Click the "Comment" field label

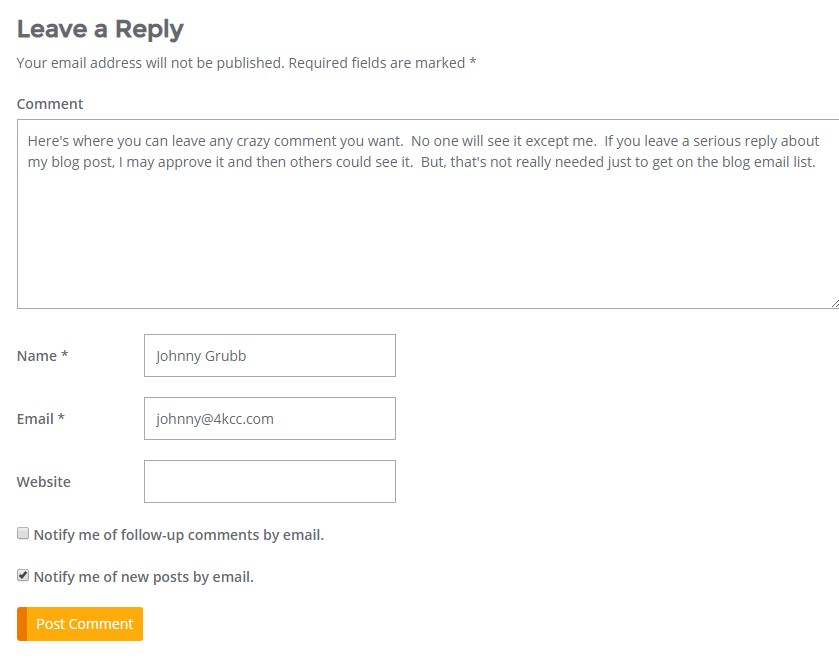point(50,104)
